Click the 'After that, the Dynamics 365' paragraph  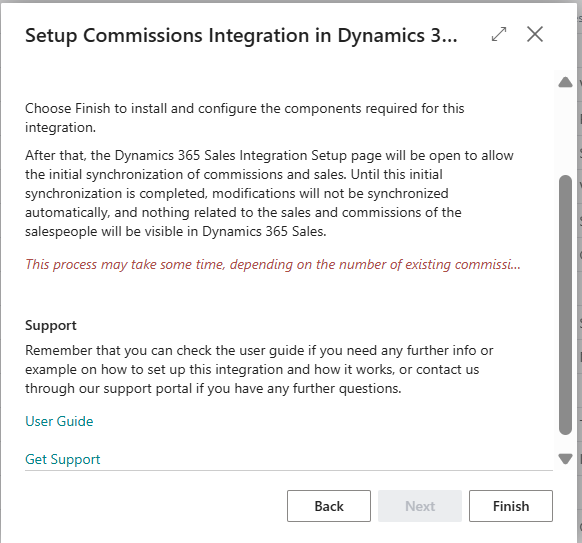tap(269, 193)
